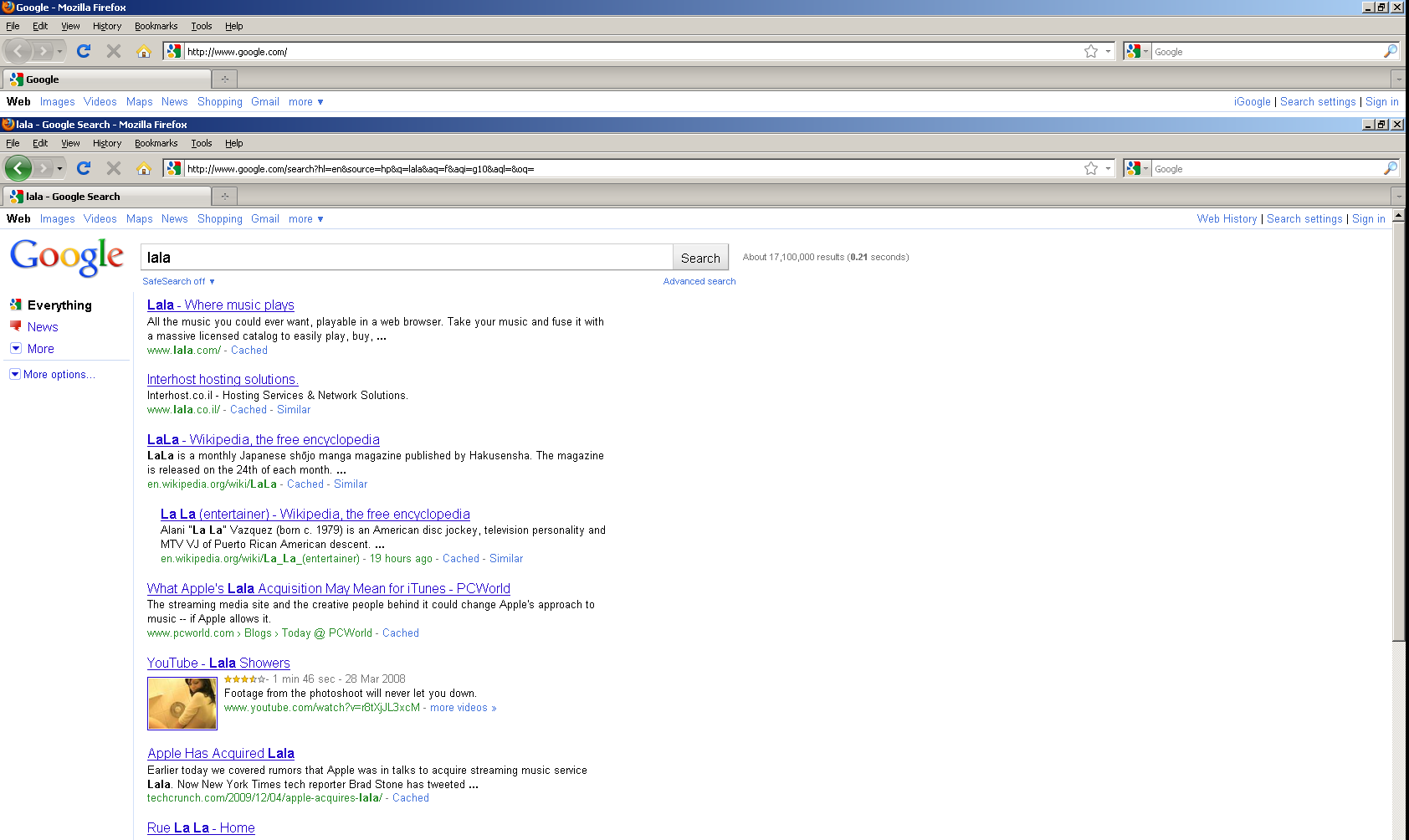The width and height of the screenshot is (1409, 840).
Task: Click Back arrow in top Google window
Action: pos(18,51)
